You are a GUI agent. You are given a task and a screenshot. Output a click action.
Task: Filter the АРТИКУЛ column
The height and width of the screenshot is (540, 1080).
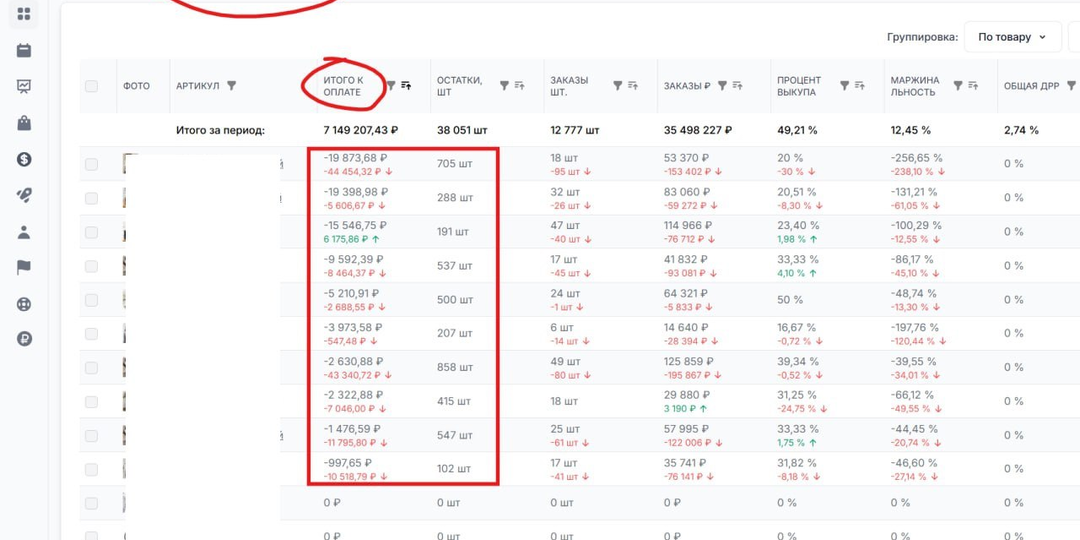[231, 86]
